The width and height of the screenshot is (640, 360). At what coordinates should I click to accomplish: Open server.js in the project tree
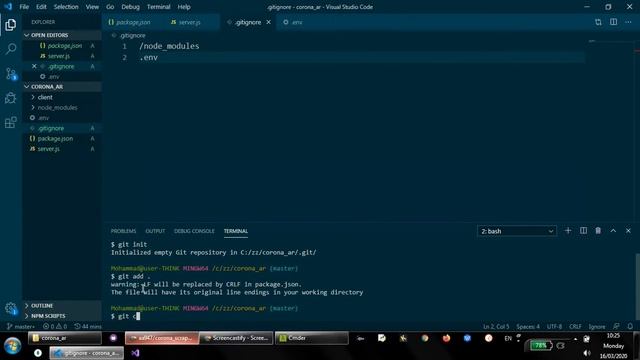[x=62, y=149]
